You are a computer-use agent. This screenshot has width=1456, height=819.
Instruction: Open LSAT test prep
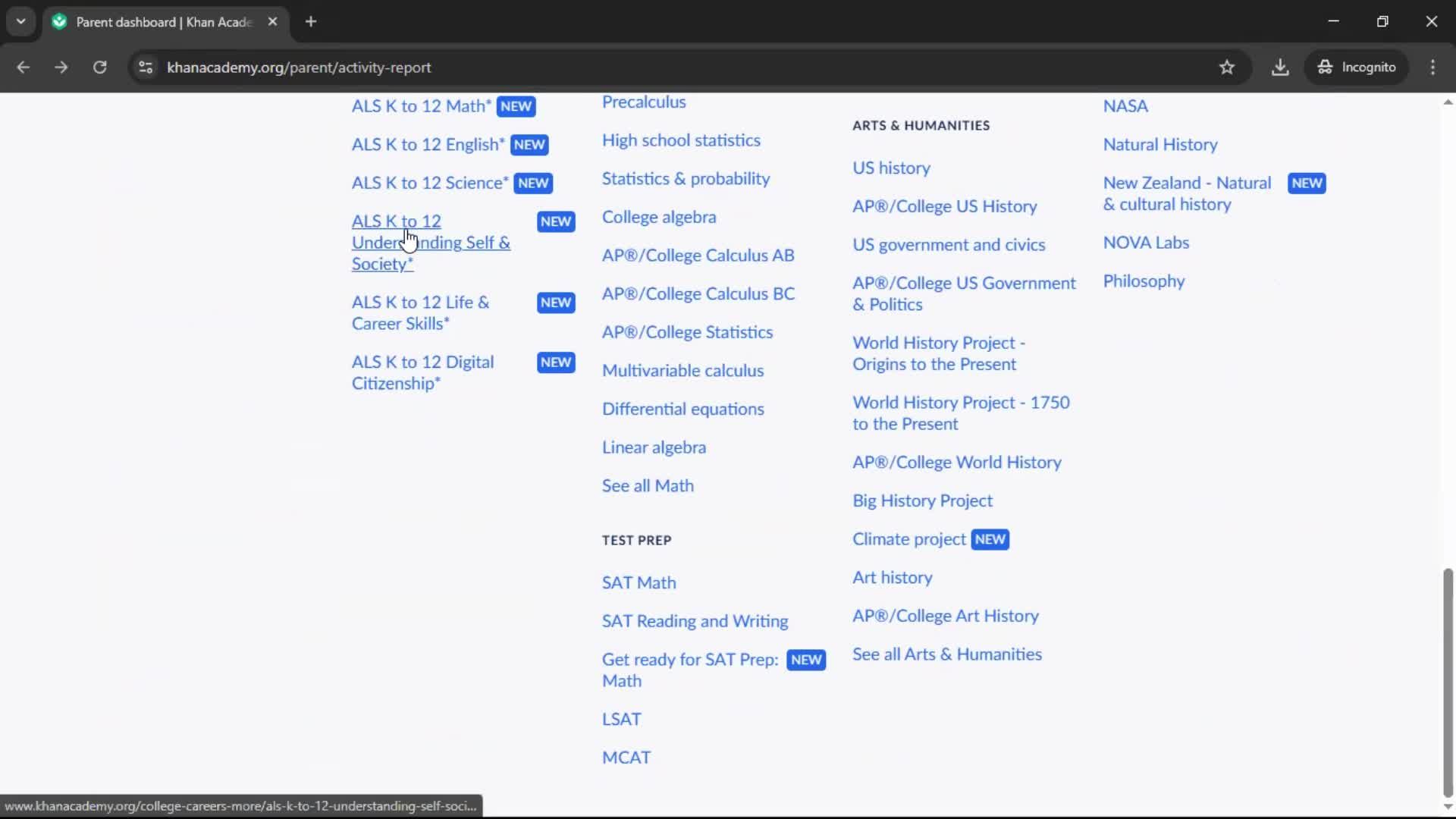click(x=622, y=720)
